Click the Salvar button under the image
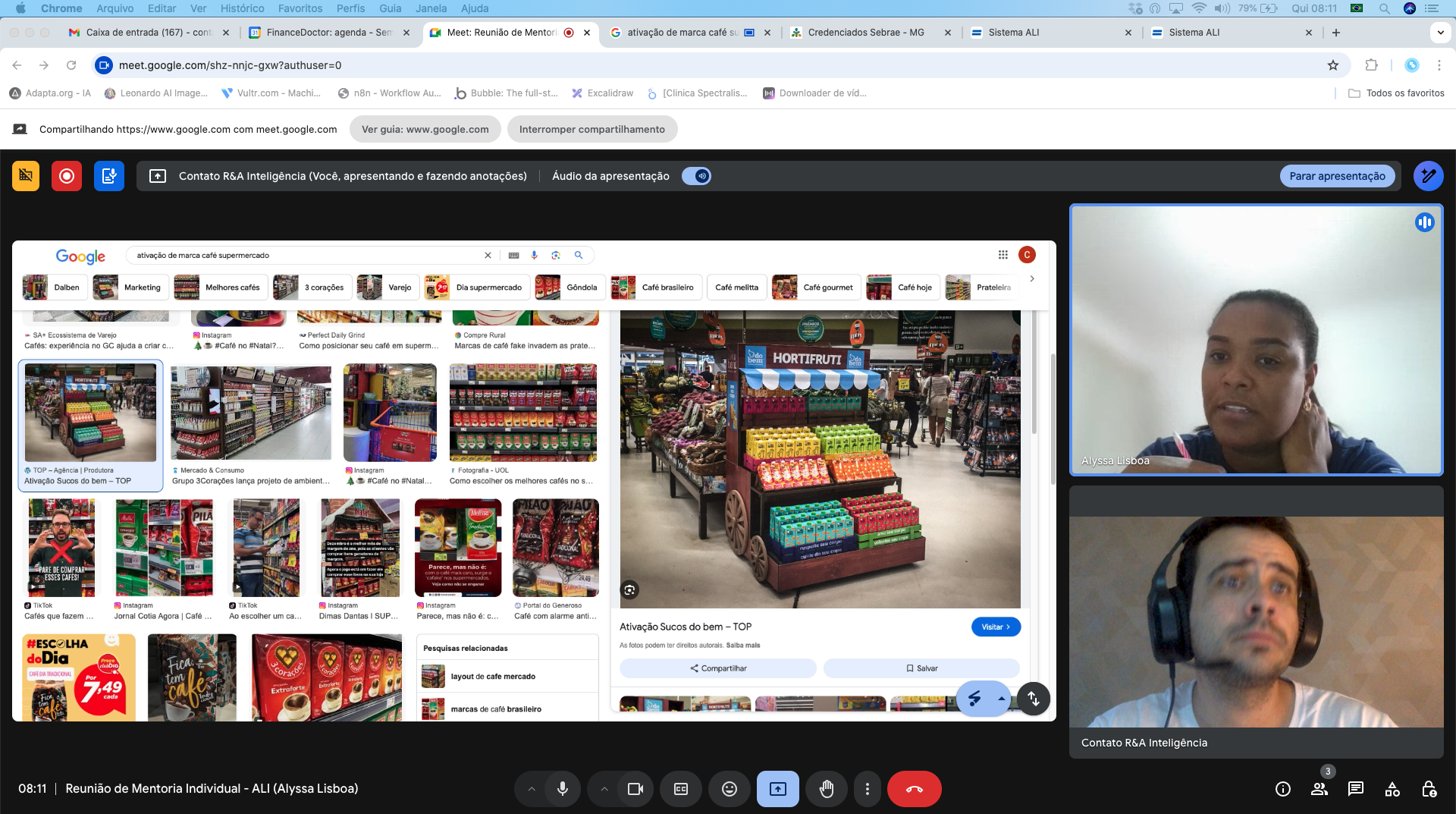Screen dimensions: 1456x814 (921, 668)
